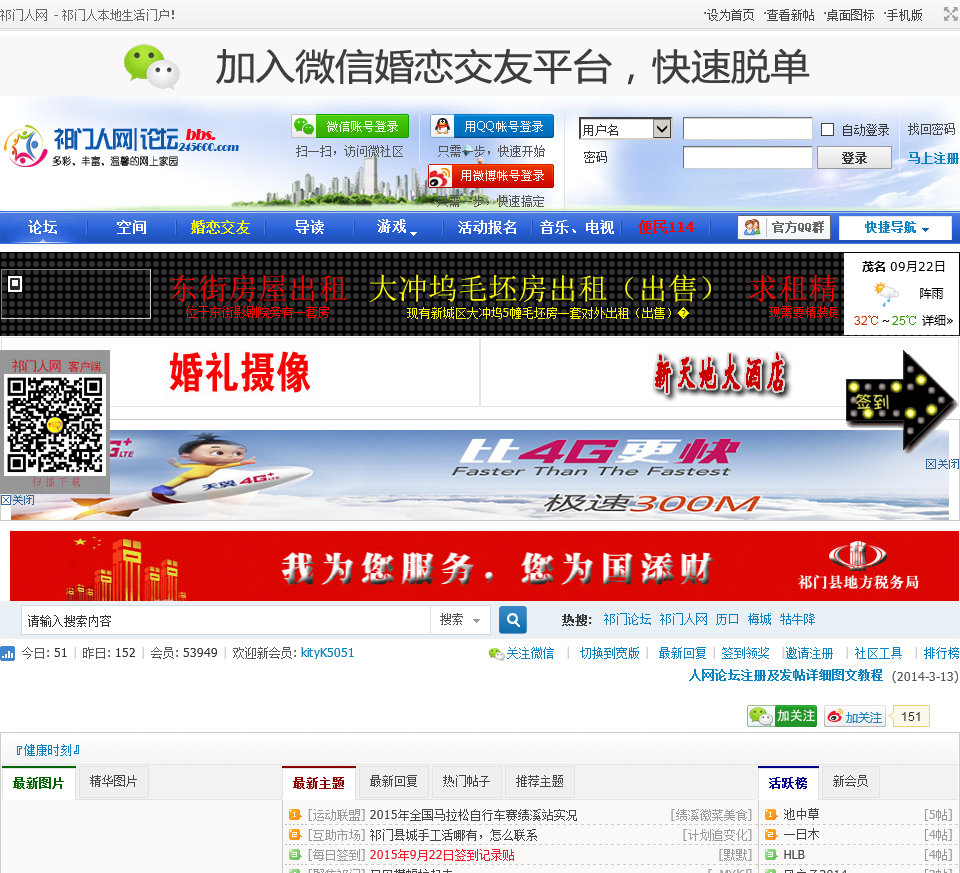Log in with 微信帐号登录 button
This screenshot has height=873, width=960.
[x=350, y=126]
